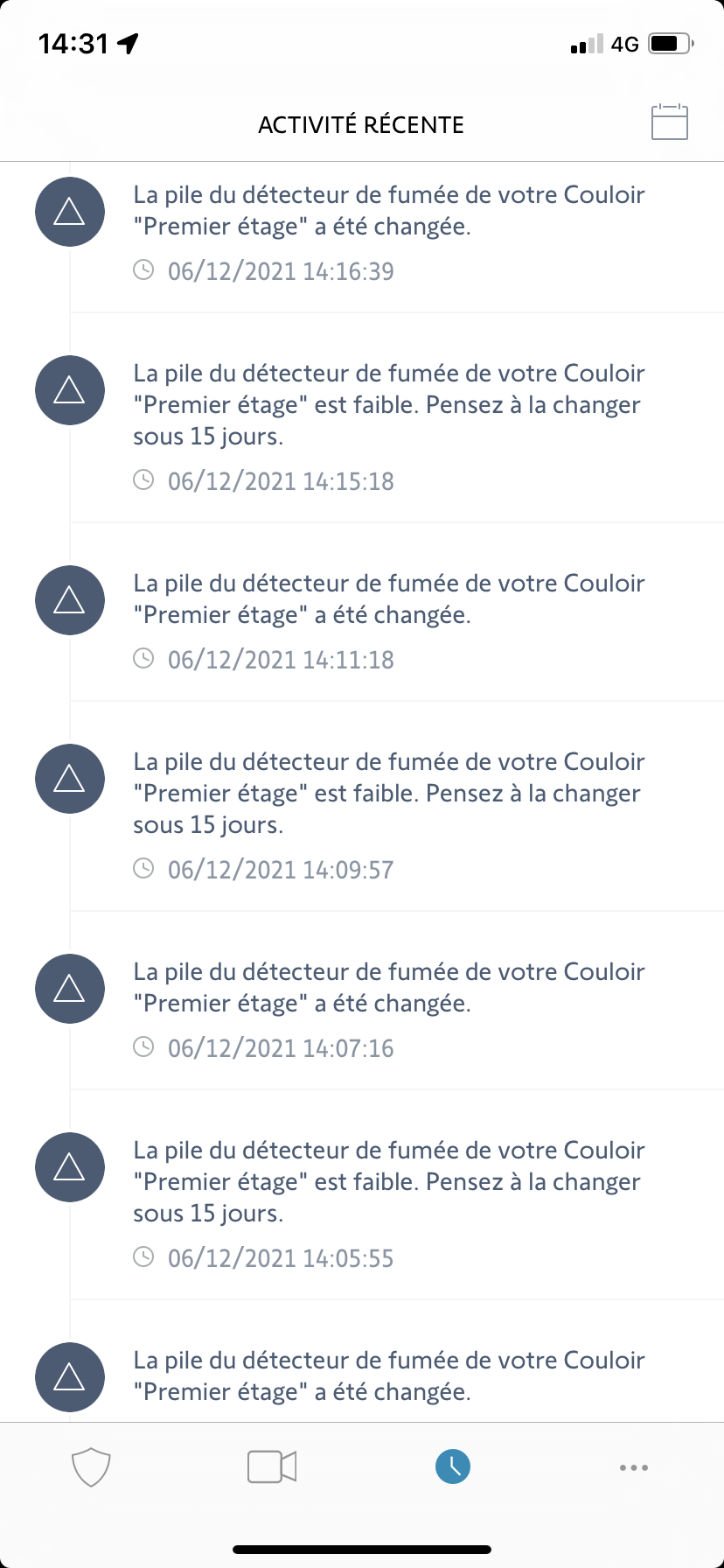Screen dimensions: 724x1568
Task: Open battery changed notification from 14:16:39
Action: point(388,210)
